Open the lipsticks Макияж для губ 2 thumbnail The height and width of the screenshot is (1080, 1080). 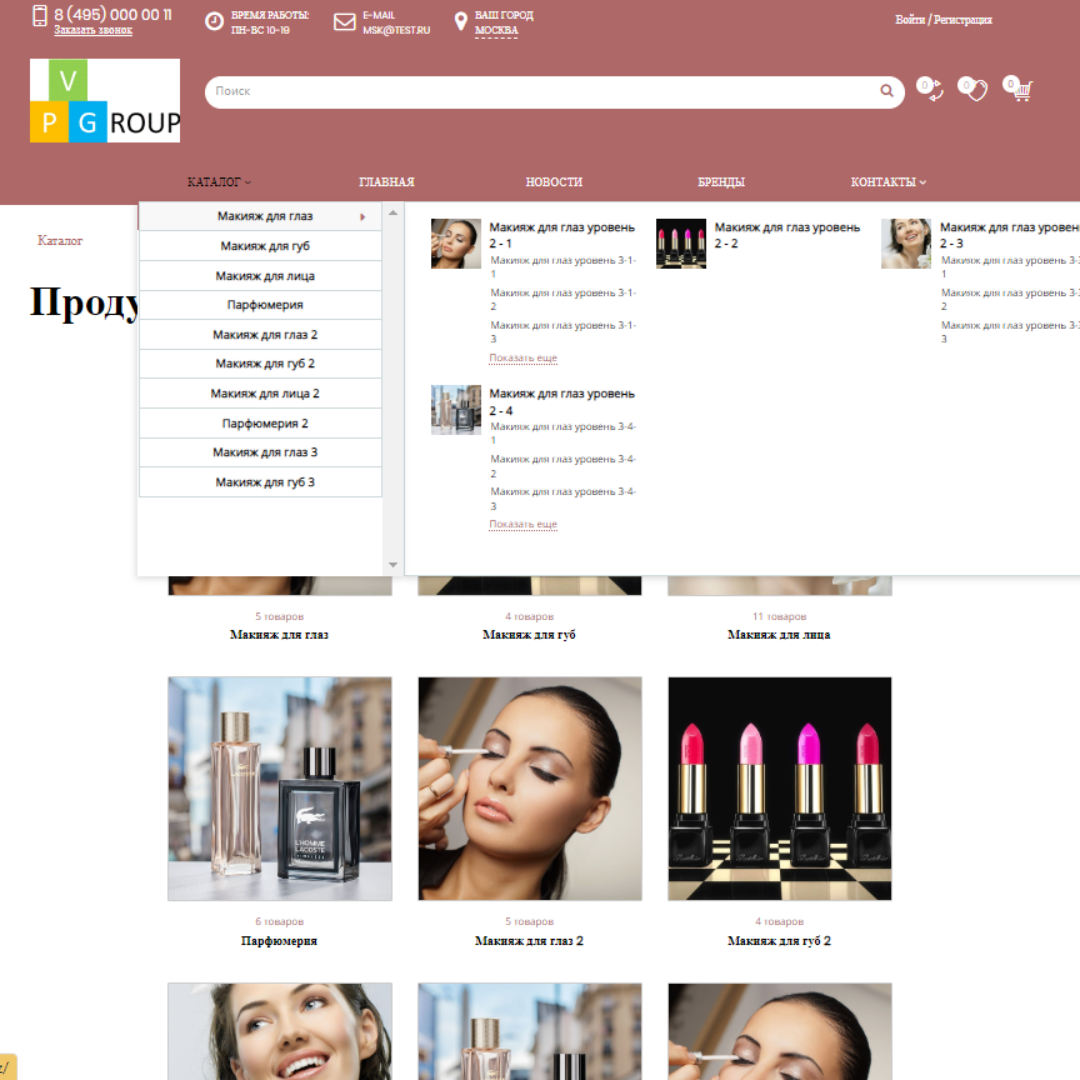tap(779, 788)
